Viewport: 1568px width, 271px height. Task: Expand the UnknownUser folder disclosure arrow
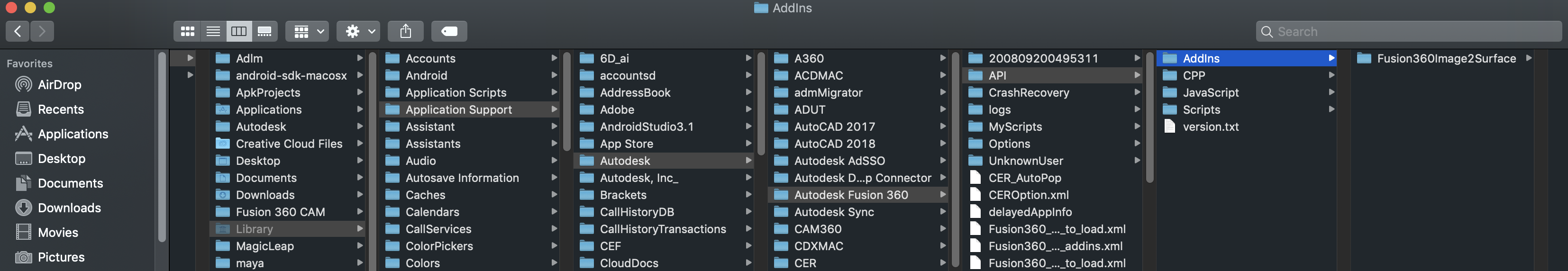click(1137, 161)
